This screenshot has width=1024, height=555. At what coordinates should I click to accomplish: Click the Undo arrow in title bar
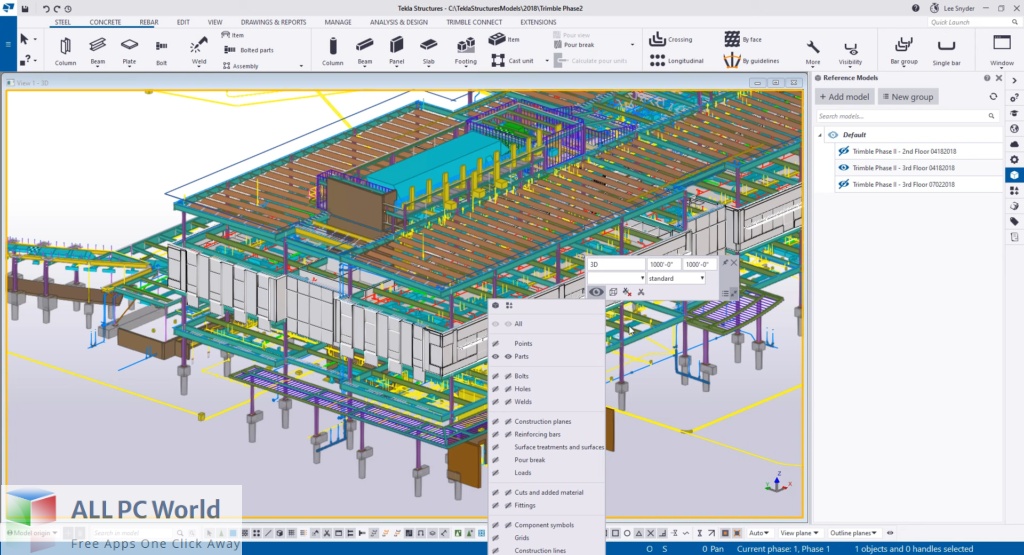point(46,8)
